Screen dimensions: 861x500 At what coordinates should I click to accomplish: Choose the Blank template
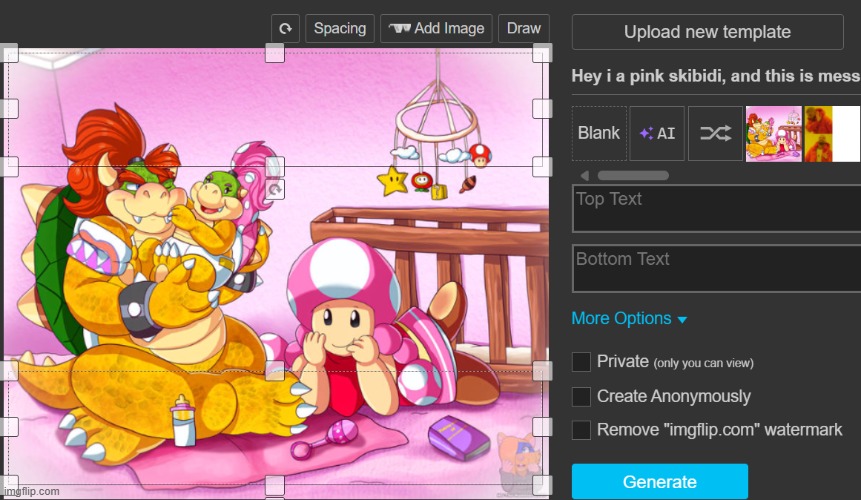pyautogui.click(x=599, y=133)
